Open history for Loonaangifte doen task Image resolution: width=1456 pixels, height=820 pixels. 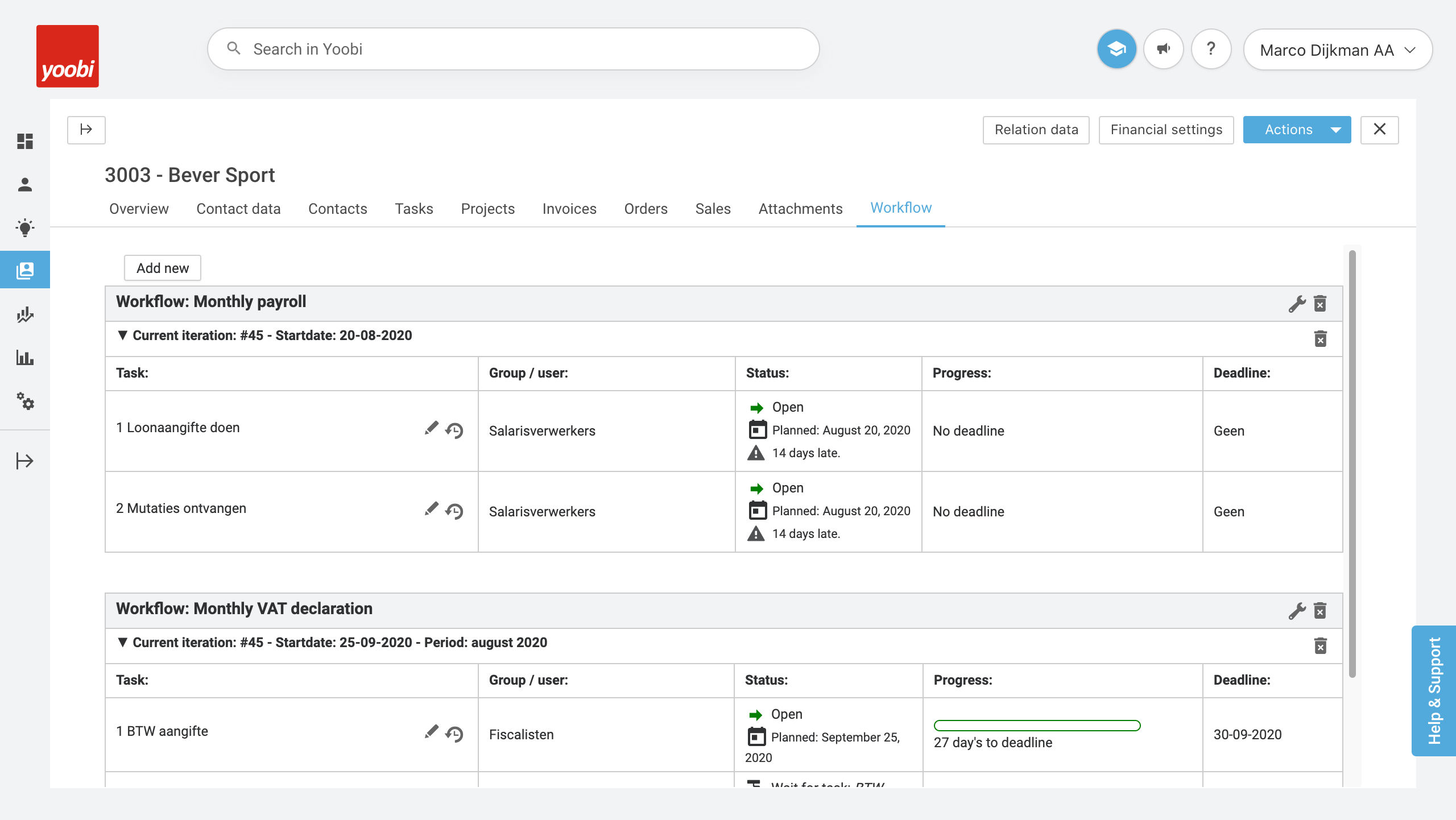454,430
